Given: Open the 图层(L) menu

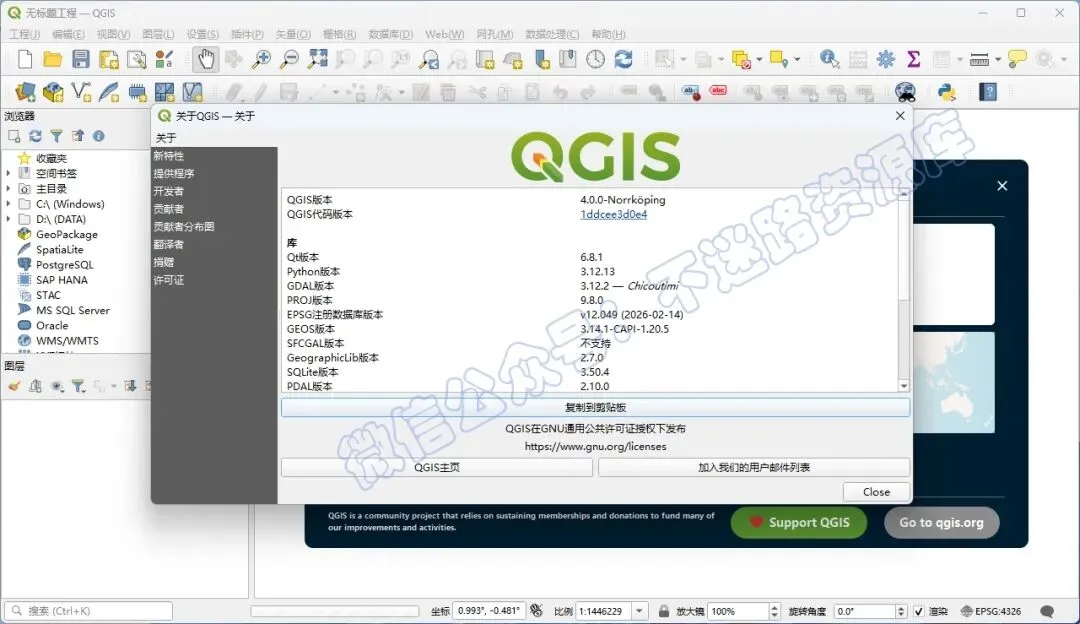Looking at the screenshot, I should tap(158, 34).
